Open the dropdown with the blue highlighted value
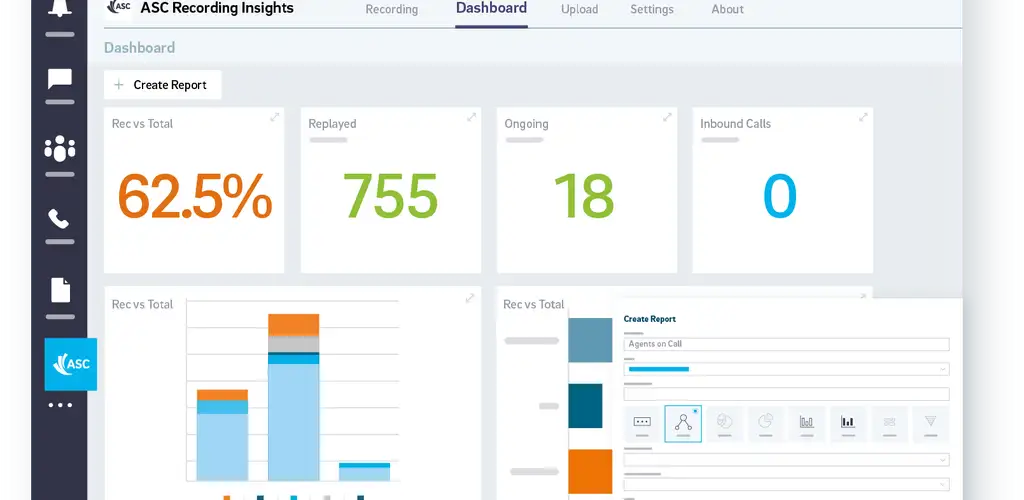The image size is (1024, 500). pos(786,369)
